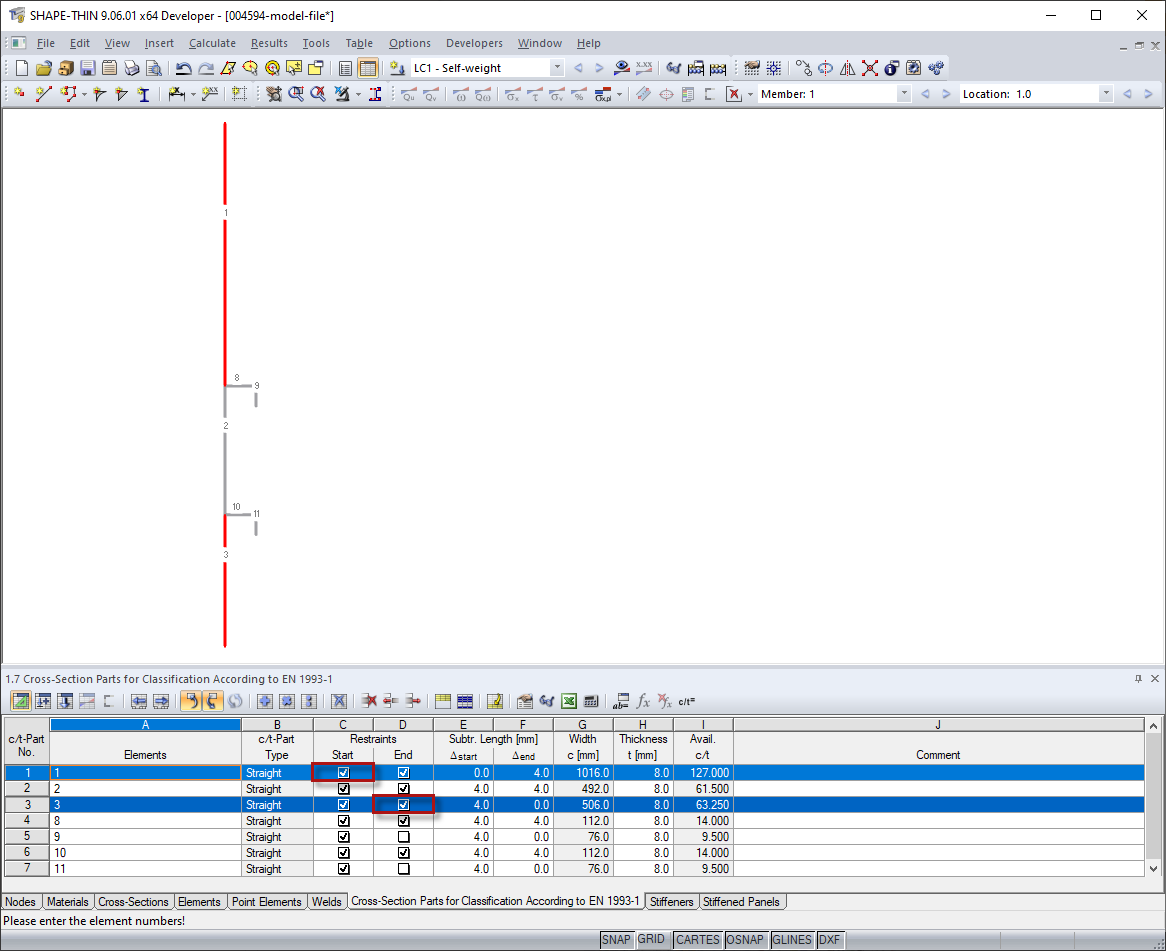
Task: Redo the last action
Action: pyautogui.click(x=205, y=68)
